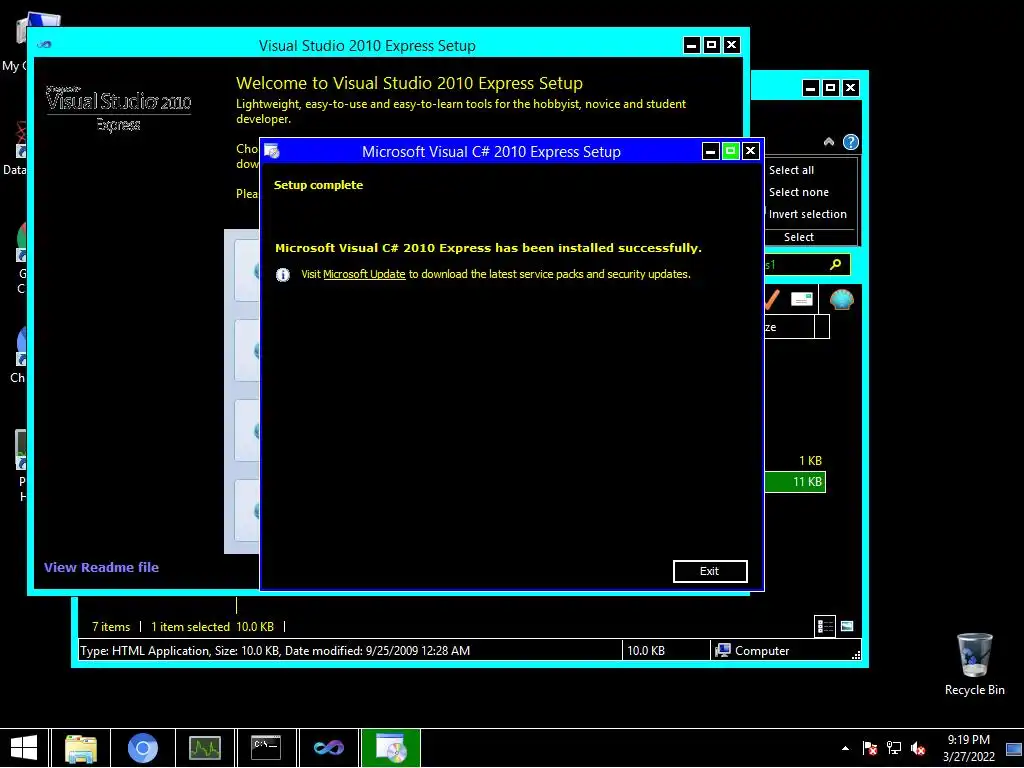Click the Action Center flag tray icon
The height and width of the screenshot is (768, 1024).
tap(870, 748)
